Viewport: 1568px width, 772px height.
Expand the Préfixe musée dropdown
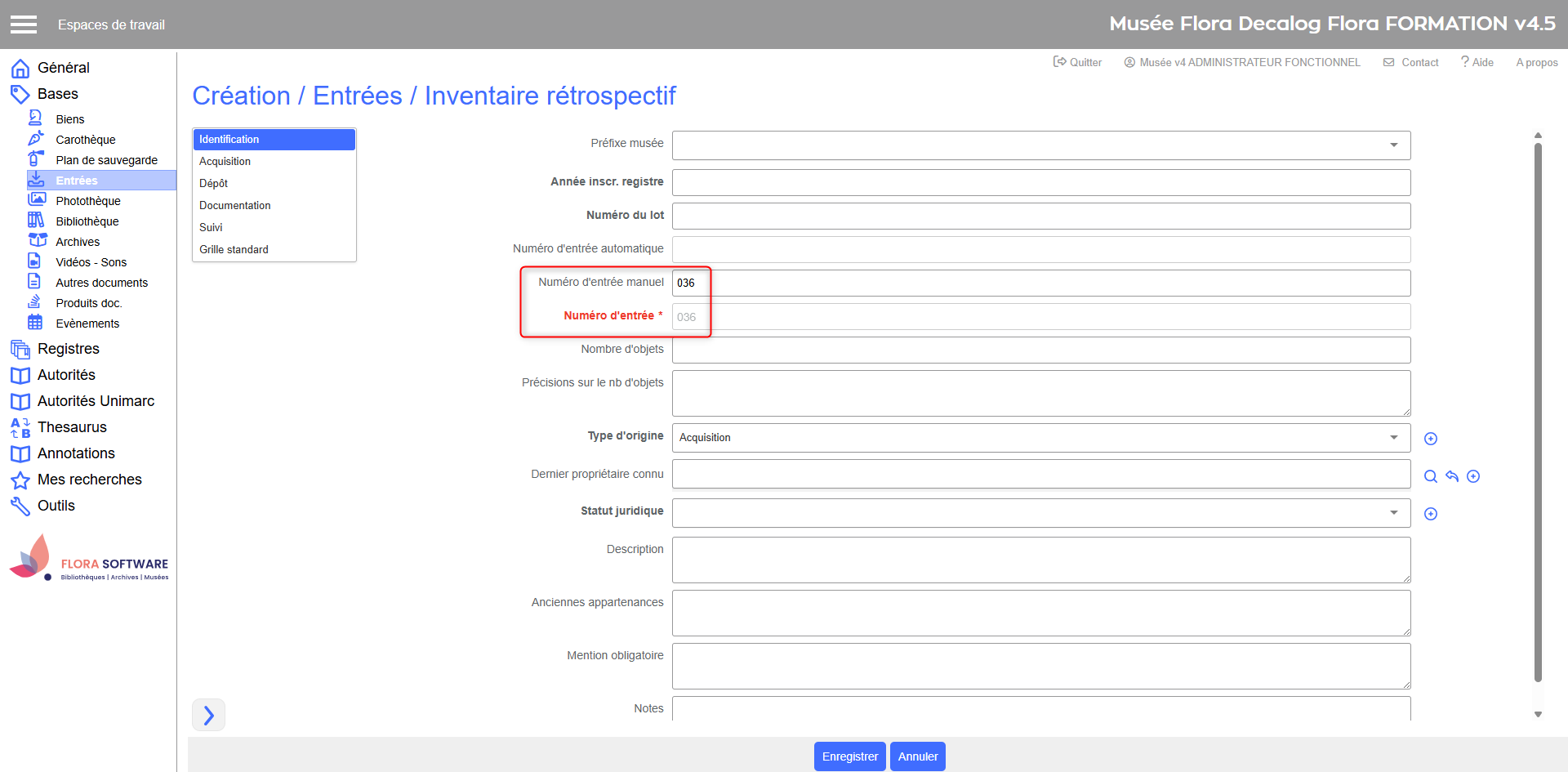[x=1393, y=145]
